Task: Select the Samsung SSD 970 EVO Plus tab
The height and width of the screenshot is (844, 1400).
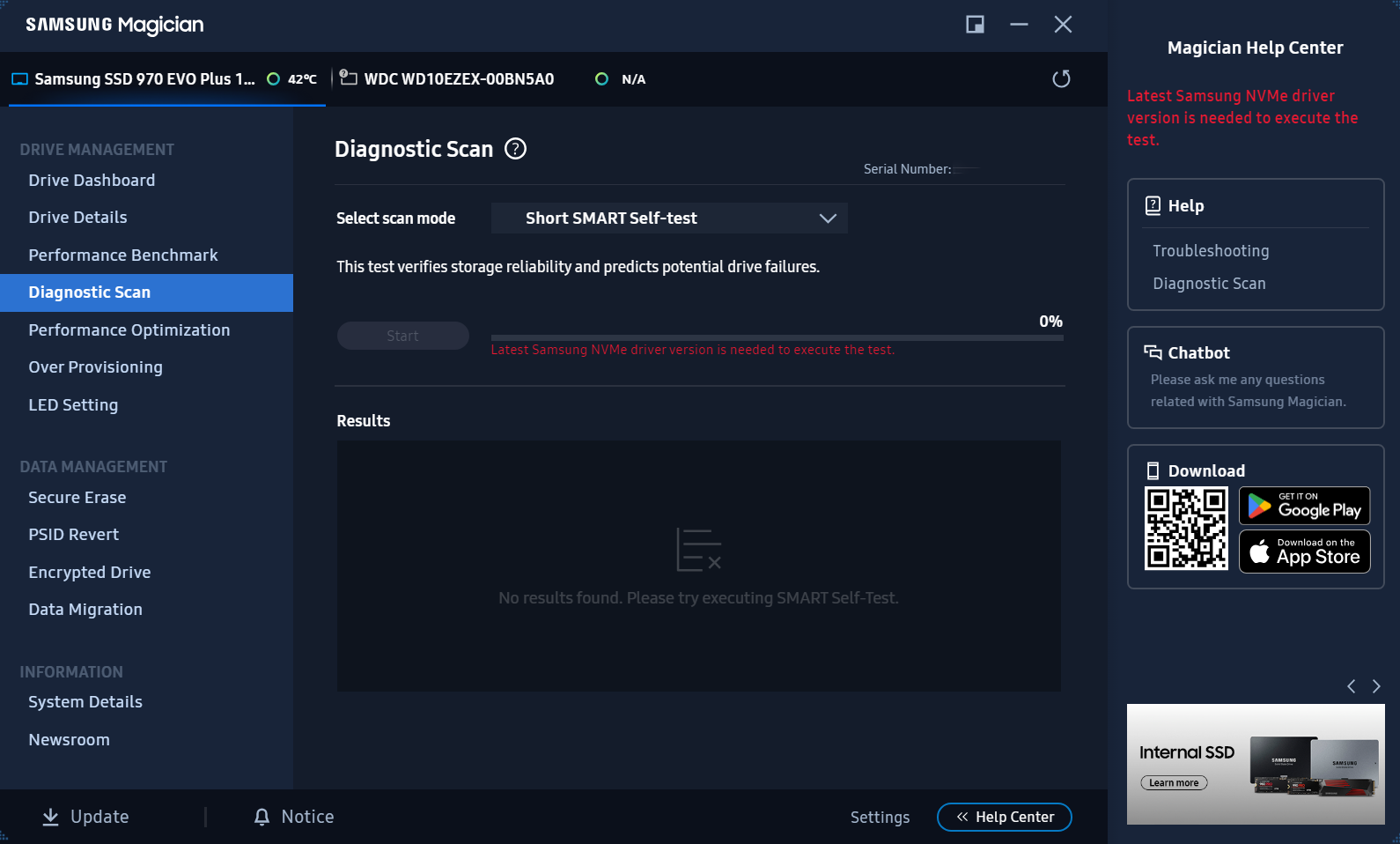Action: coord(167,79)
